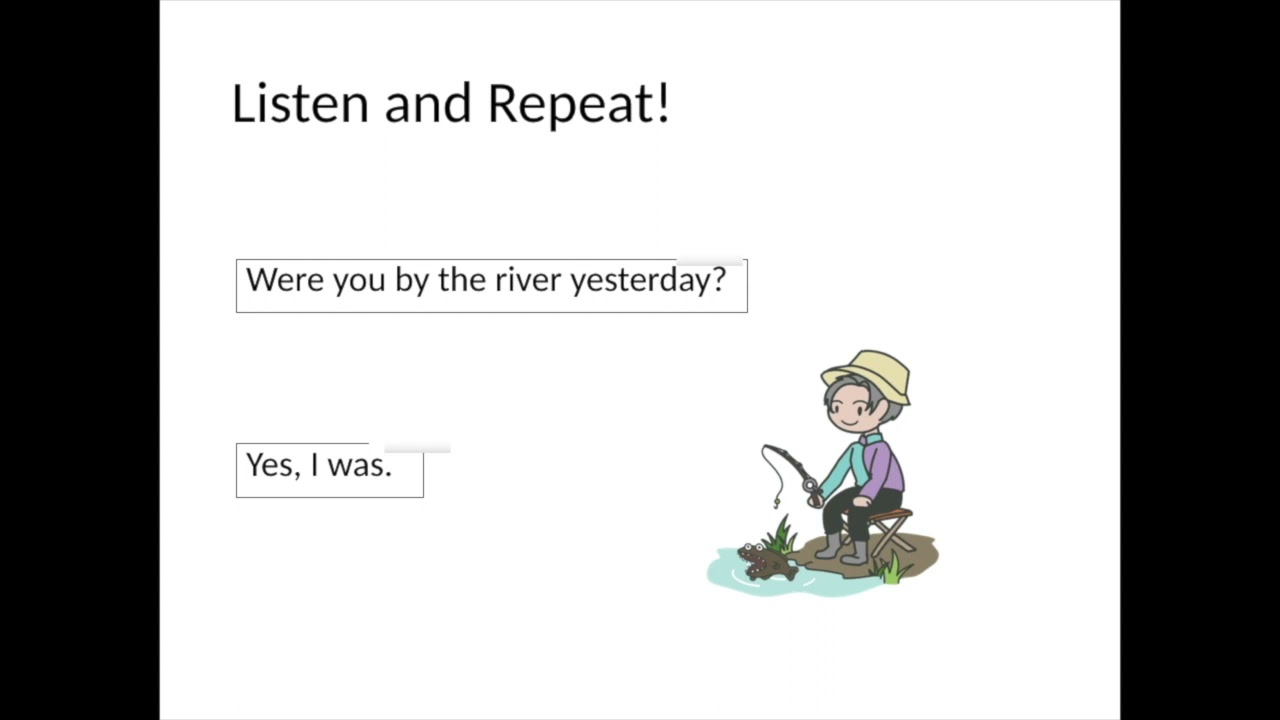Image resolution: width=1280 pixels, height=720 pixels.
Task: Click the green grass tuft beside the fish
Action: (780, 534)
